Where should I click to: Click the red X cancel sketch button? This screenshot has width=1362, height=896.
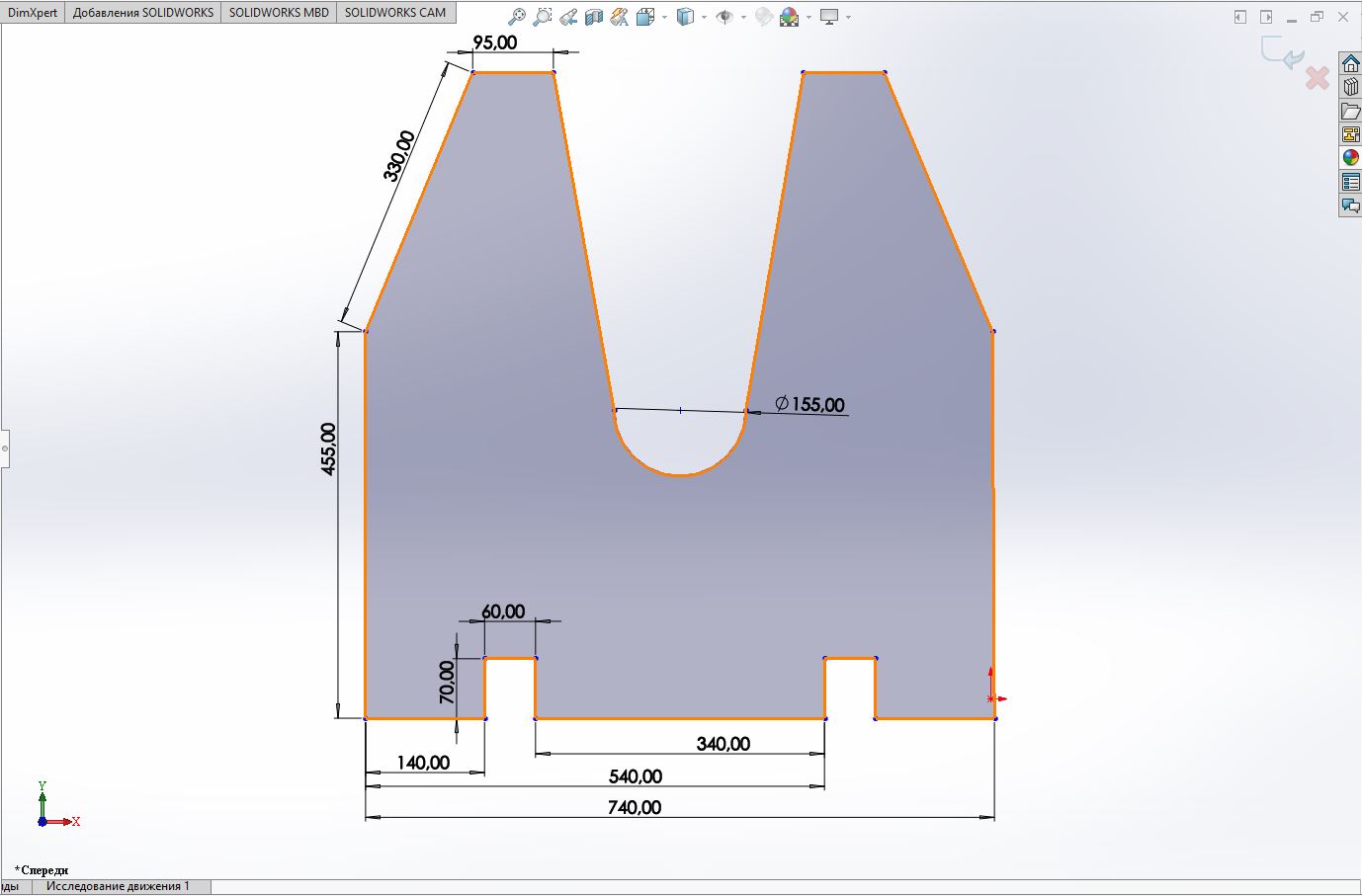(1317, 78)
